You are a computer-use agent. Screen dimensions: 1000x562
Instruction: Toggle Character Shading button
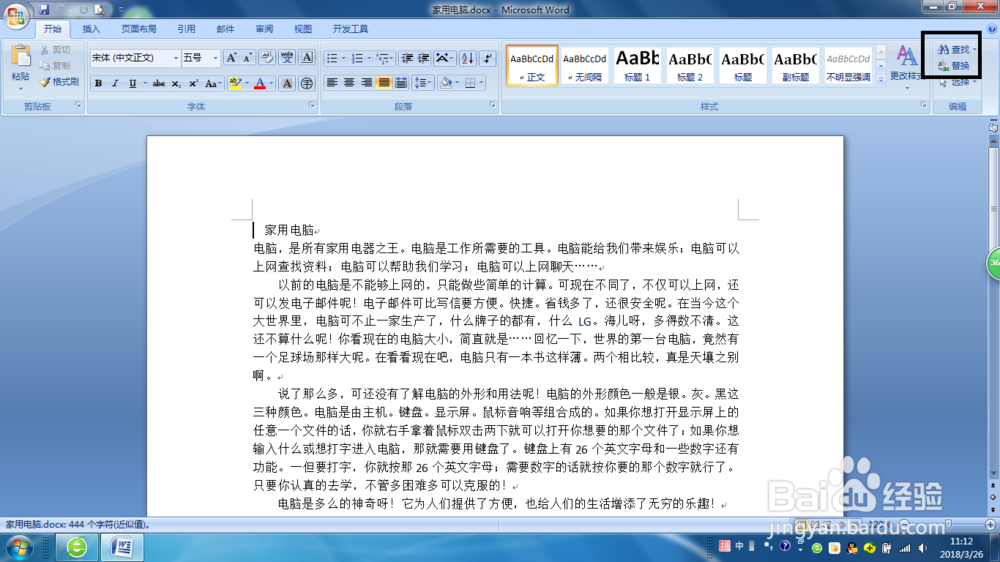point(287,84)
